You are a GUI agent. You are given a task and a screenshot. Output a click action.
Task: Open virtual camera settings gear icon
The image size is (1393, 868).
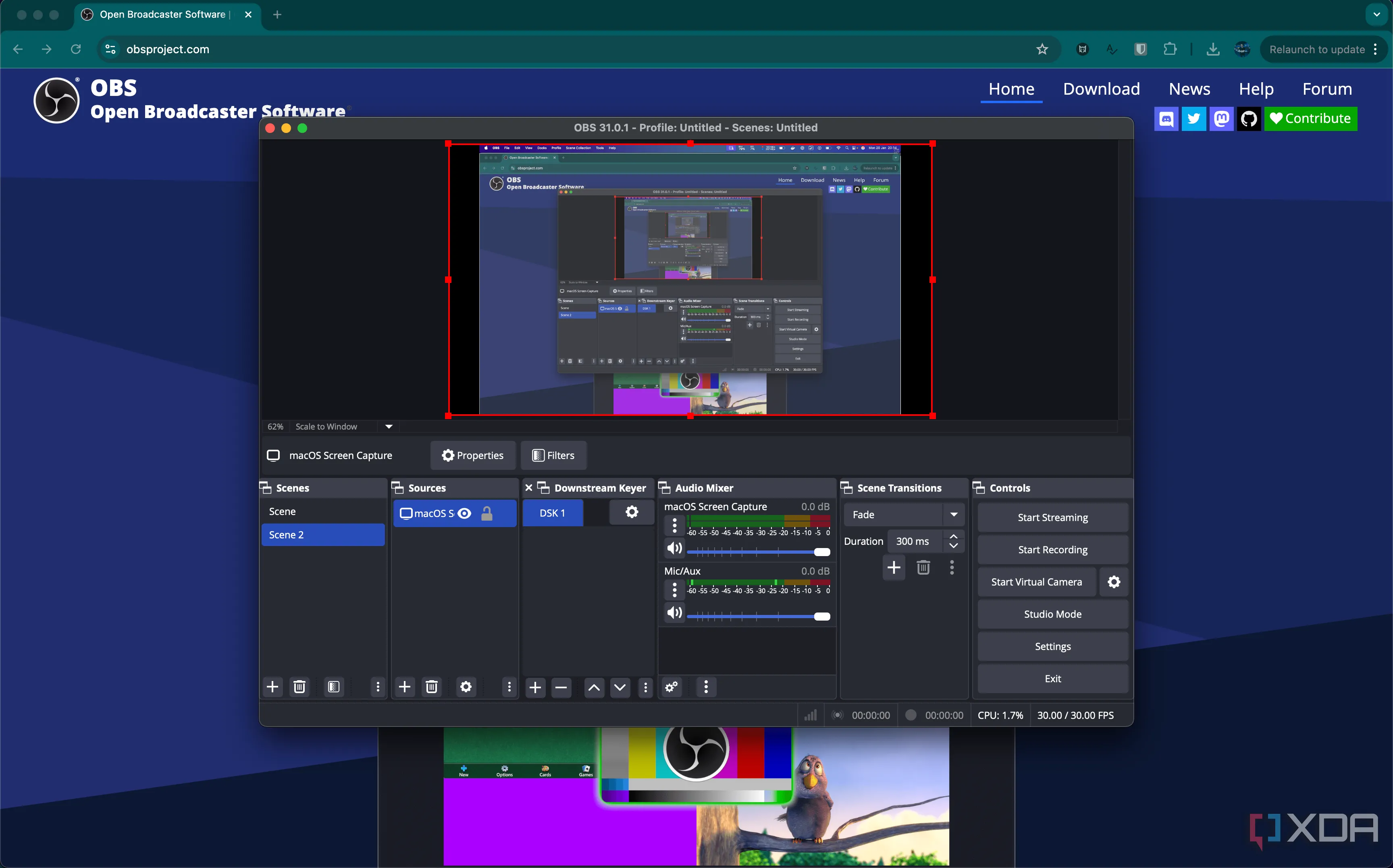pos(1113,582)
